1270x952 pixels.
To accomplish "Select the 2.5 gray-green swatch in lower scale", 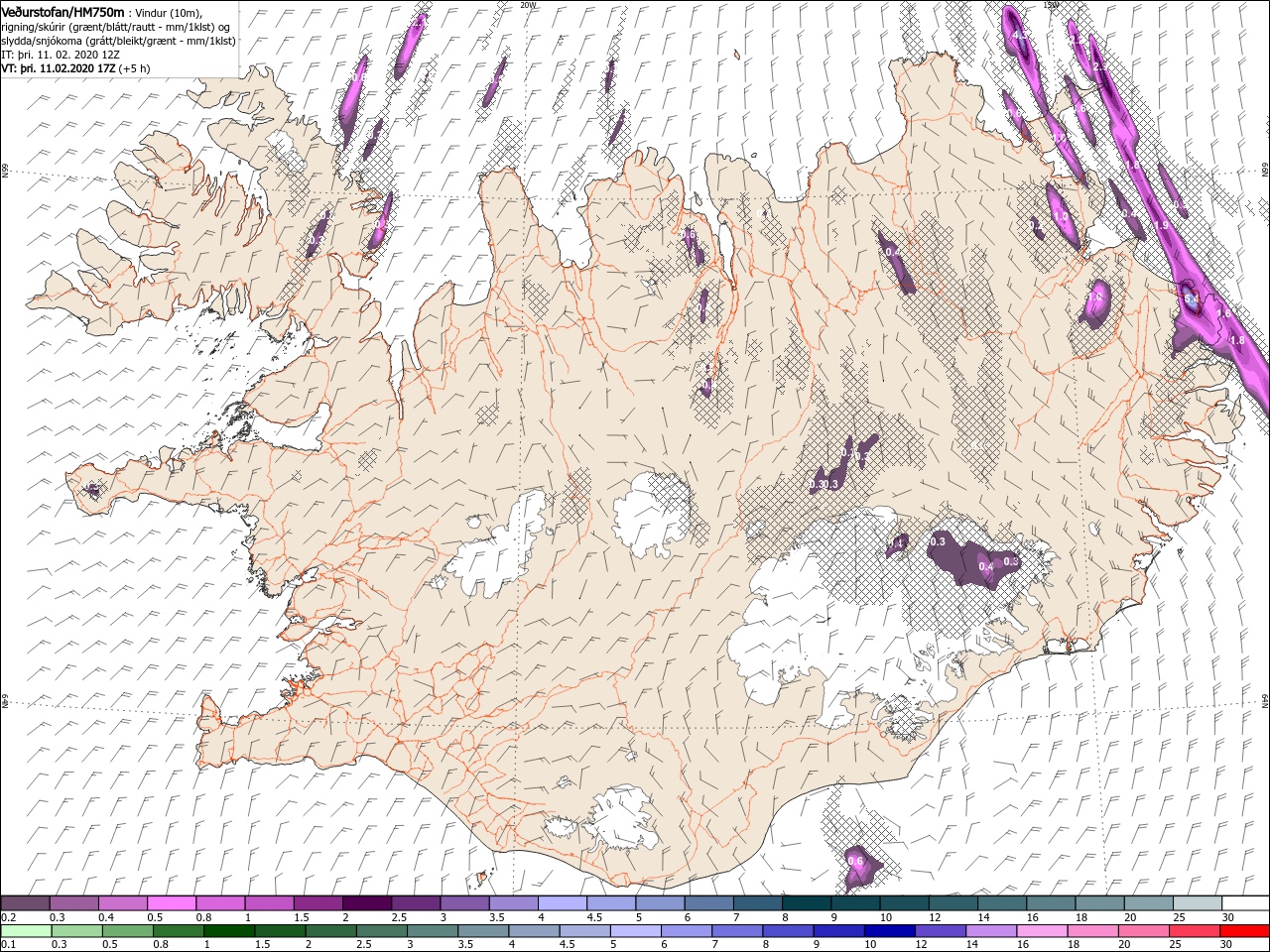I will click(381, 931).
